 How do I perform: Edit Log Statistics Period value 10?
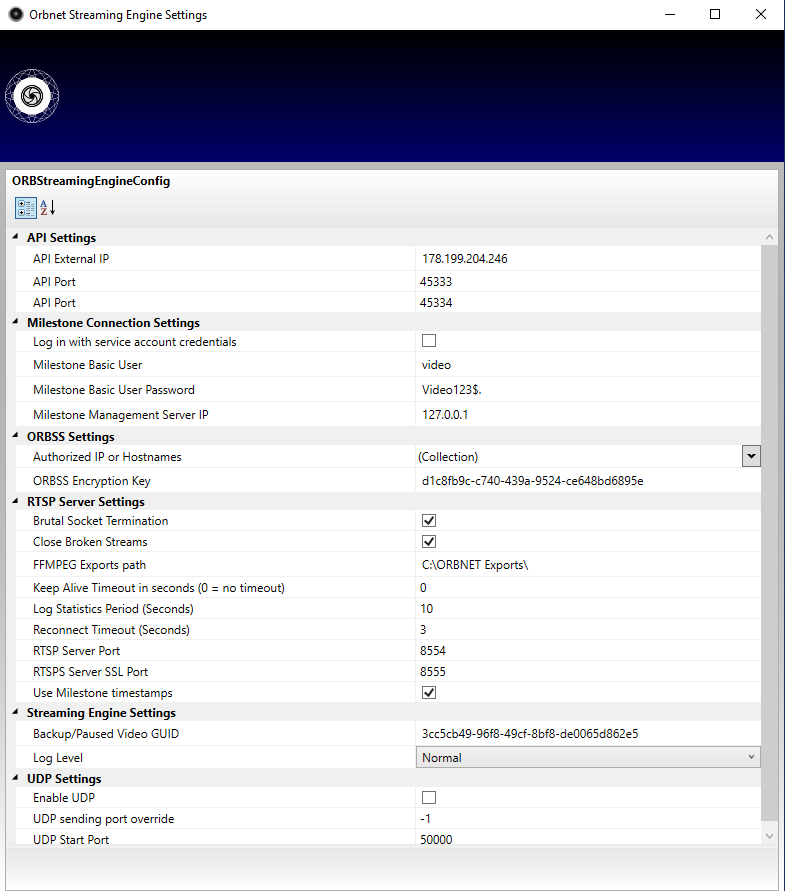(588, 609)
